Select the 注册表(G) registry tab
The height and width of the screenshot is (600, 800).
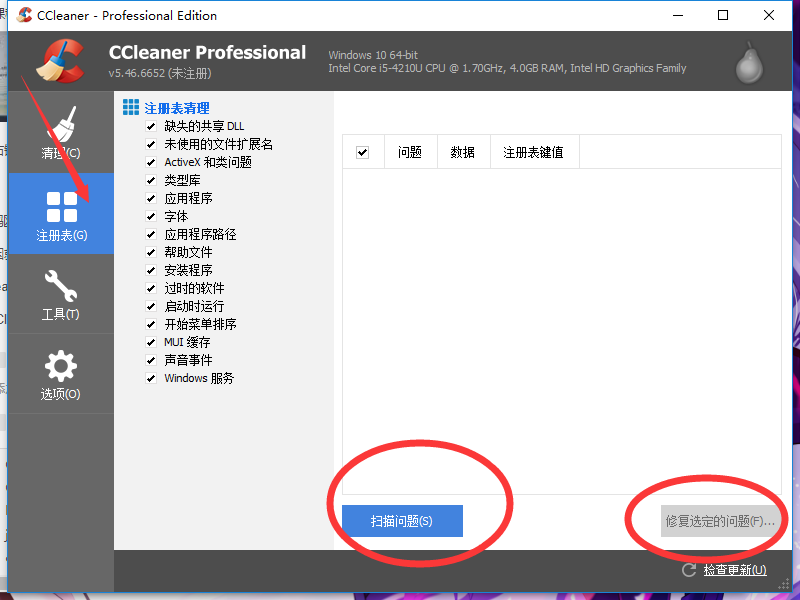[x=61, y=213]
